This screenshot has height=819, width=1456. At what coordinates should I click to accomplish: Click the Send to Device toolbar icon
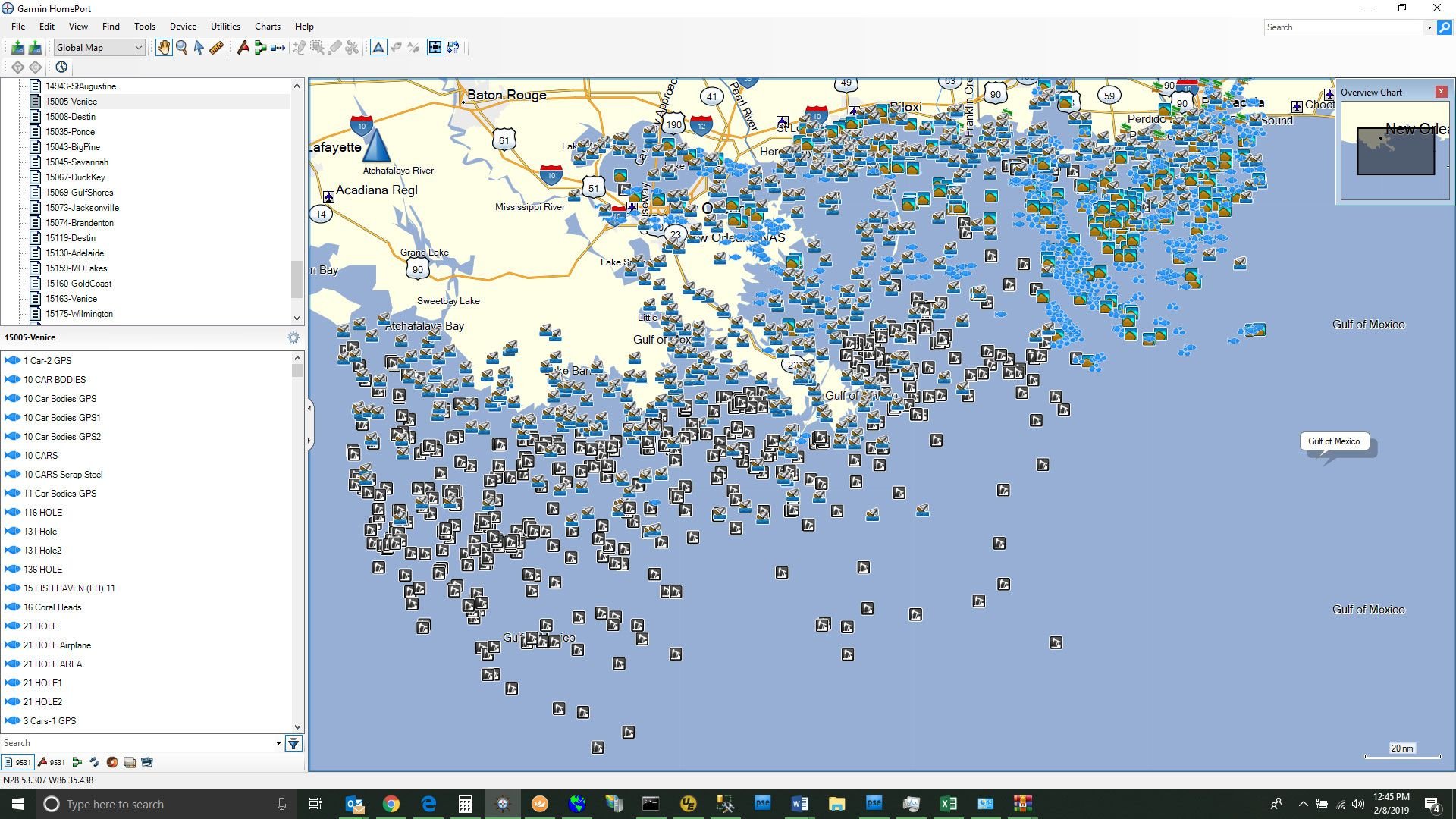17,48
